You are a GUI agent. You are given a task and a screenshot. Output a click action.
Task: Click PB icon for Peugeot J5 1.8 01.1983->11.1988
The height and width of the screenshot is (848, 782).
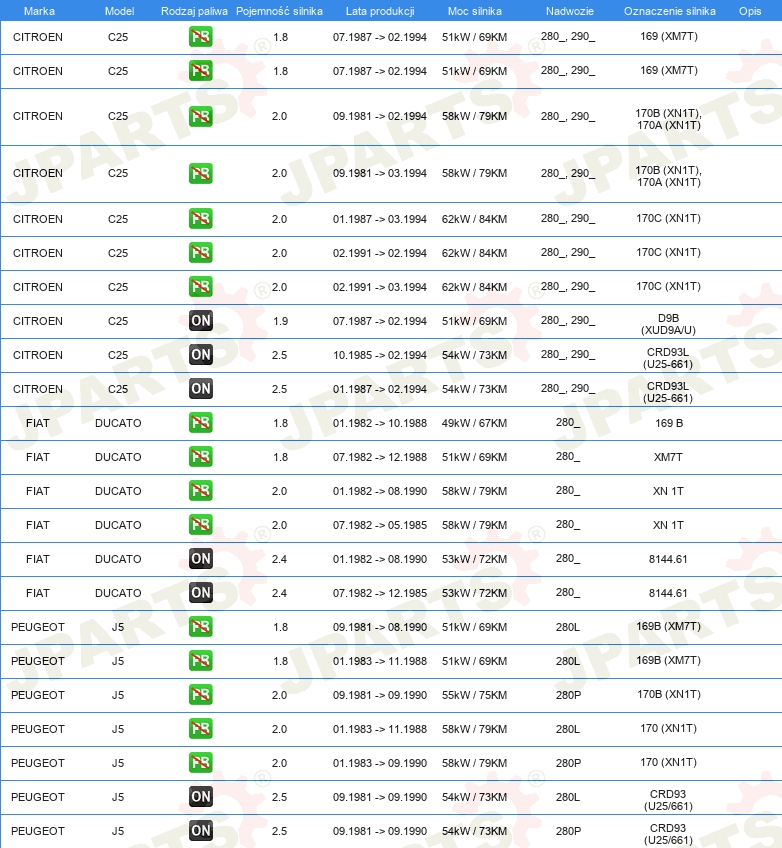[x=201, y=661]
